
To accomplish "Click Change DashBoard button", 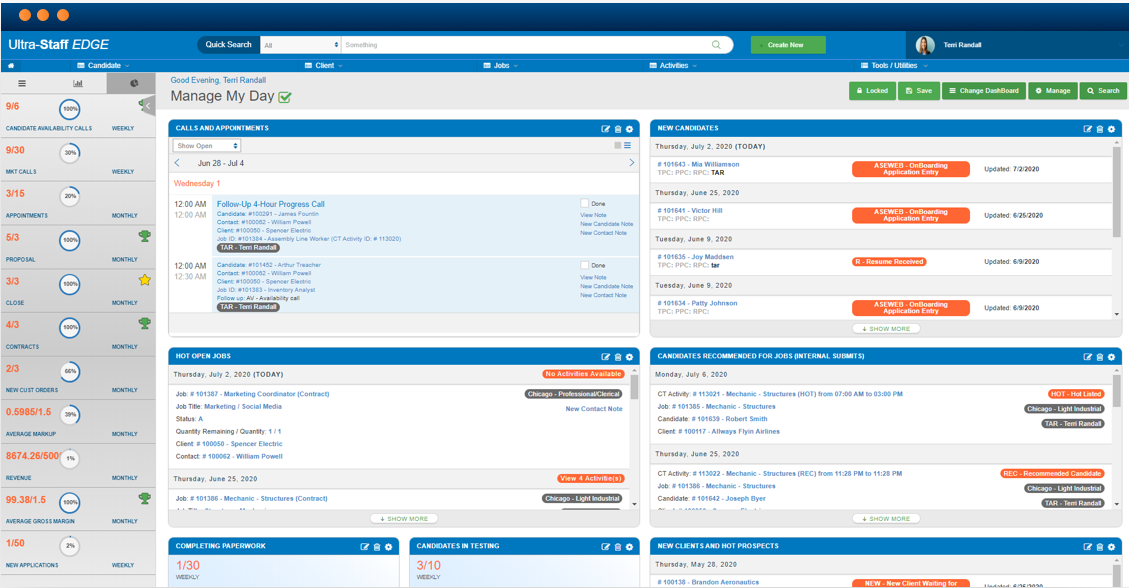I will pos(984,91).
